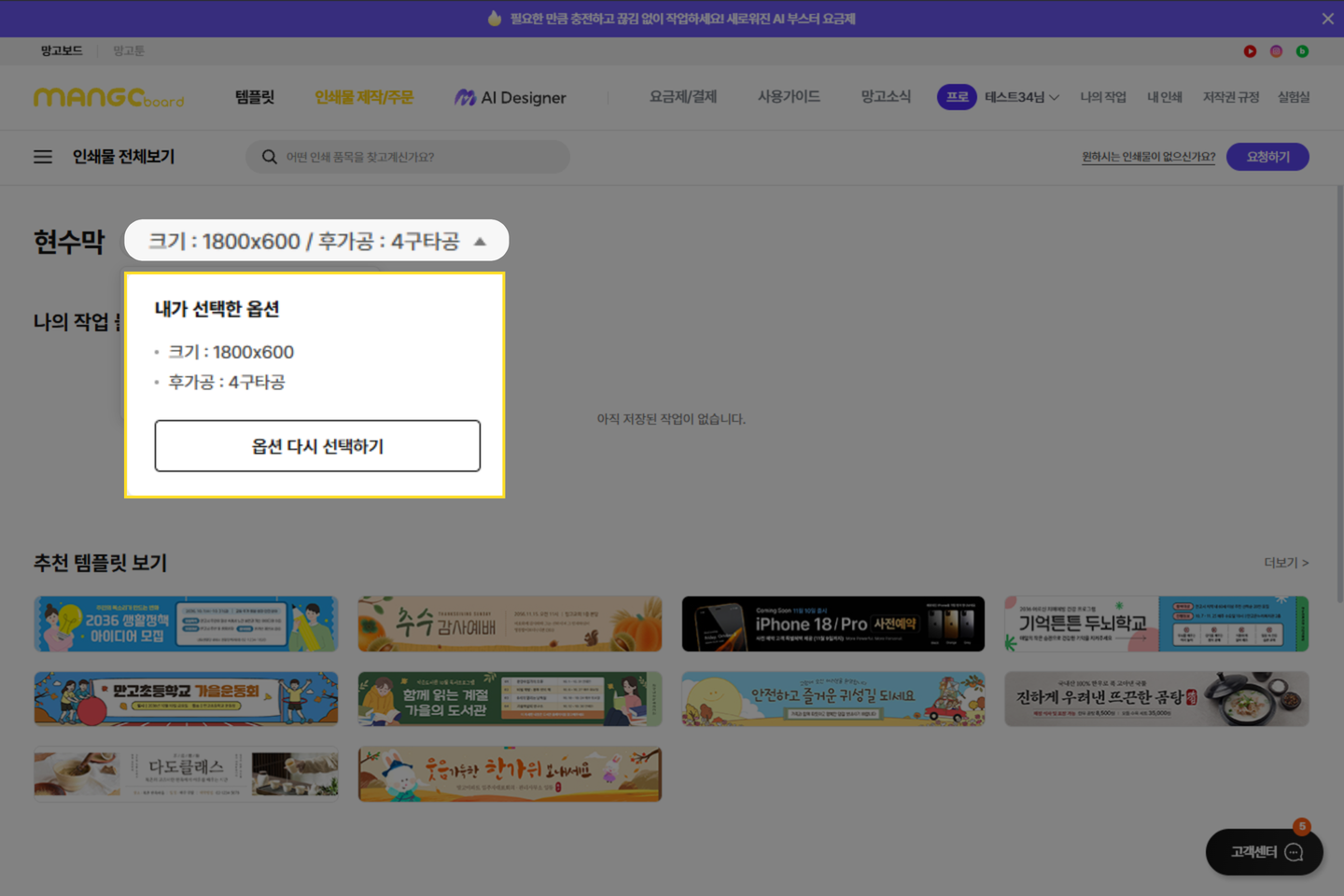Open the 다도클래스 banner template

point(186,774)
